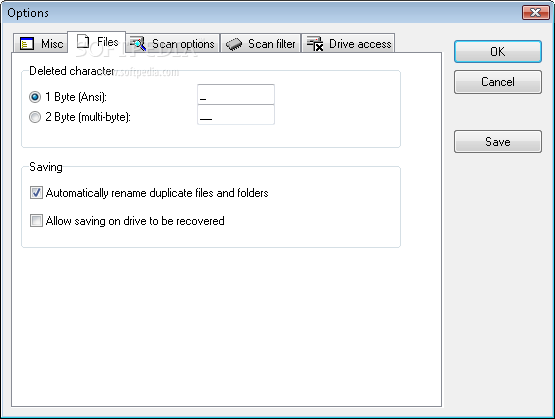Click the 1 Byte deleted character field
Screen dimensions: 555x419
click(x=236, y=94)
